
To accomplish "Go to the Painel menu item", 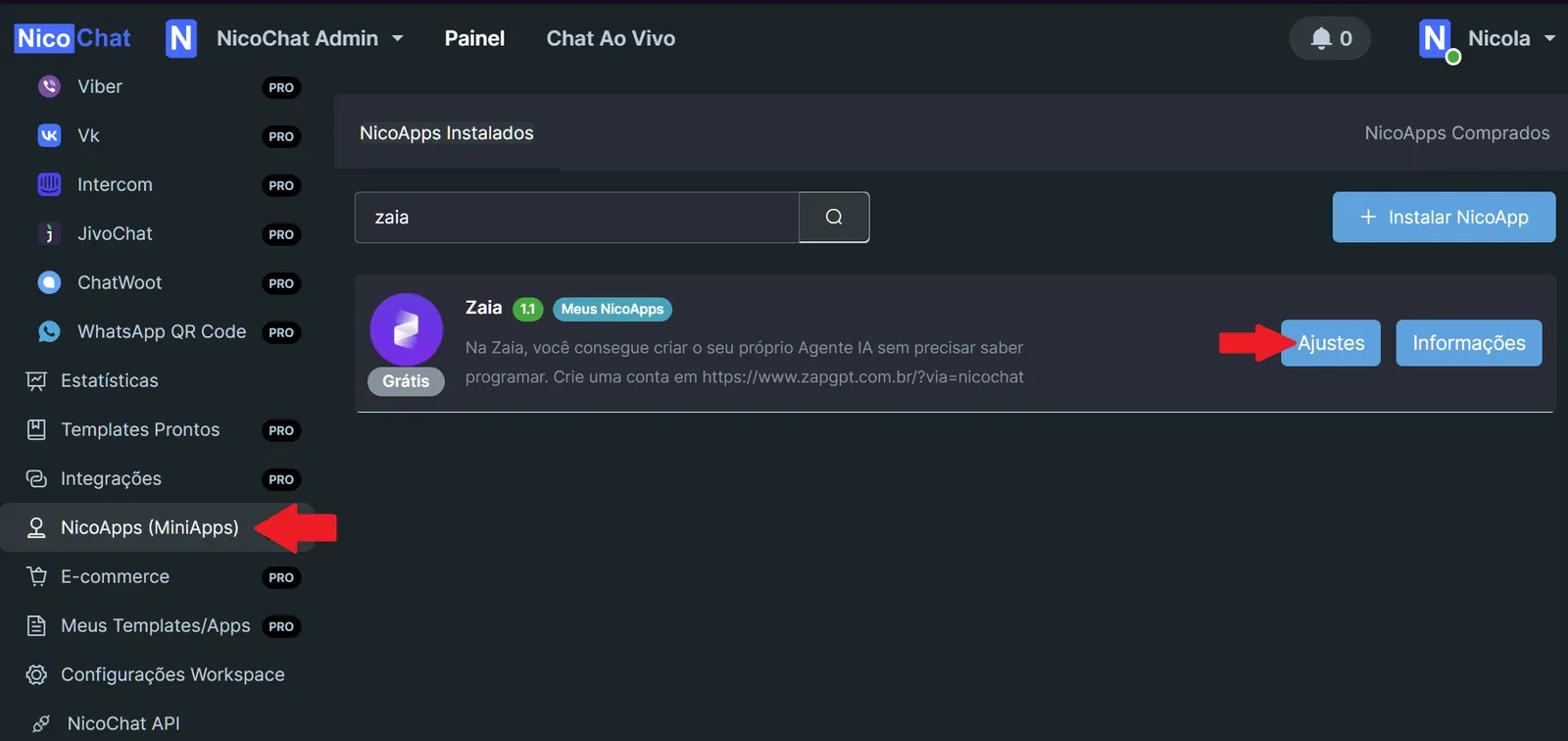I will coord(474,38).
